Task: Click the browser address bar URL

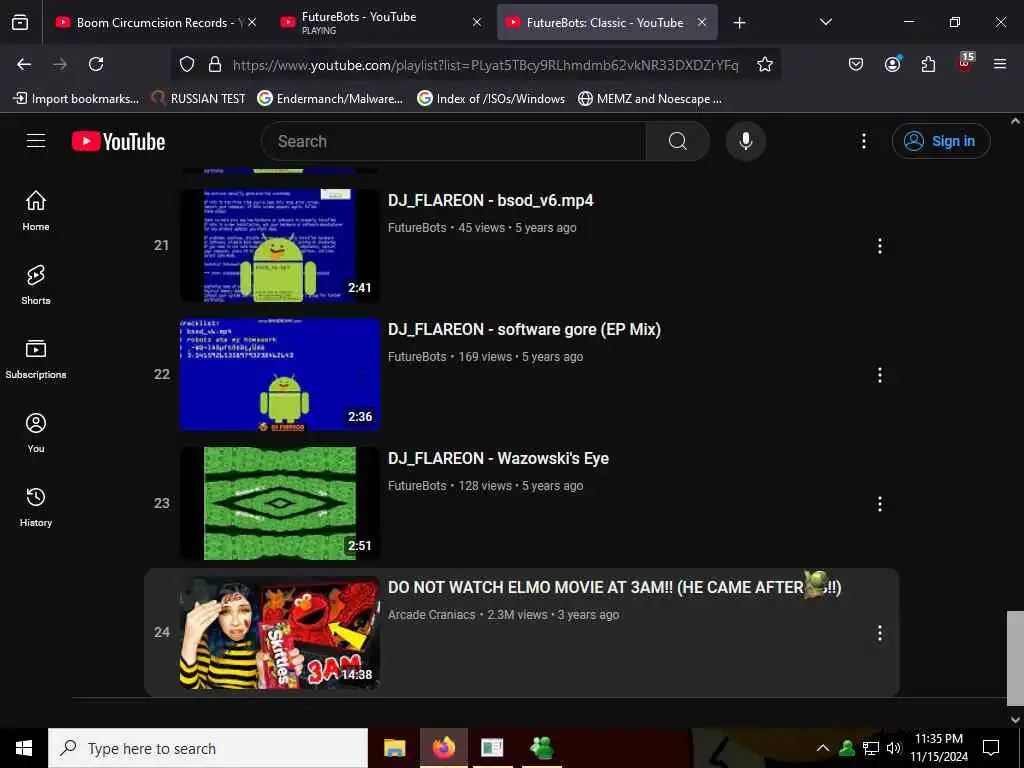Action: tap(485, 65)
